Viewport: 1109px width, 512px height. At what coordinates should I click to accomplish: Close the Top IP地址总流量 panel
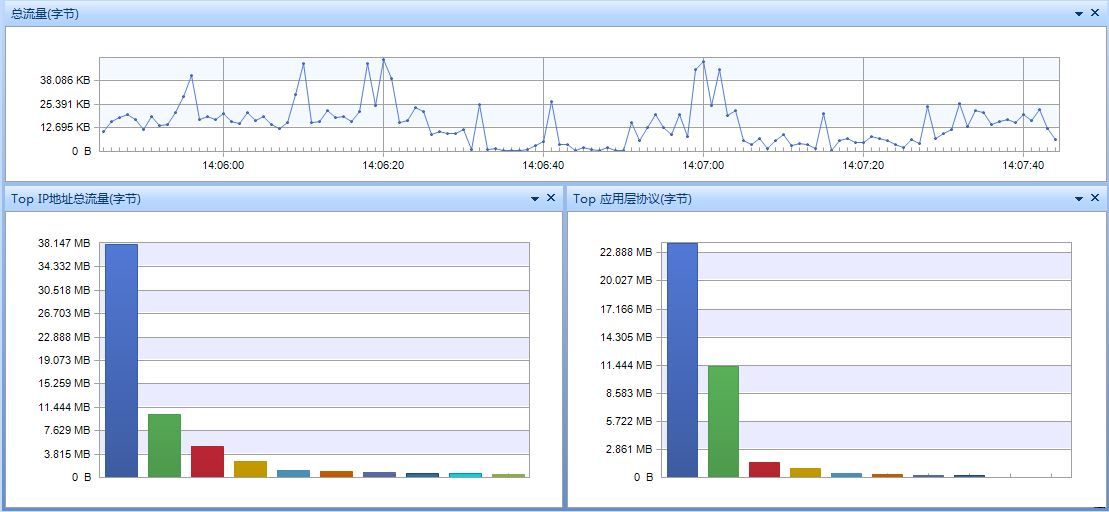coord(550,199)
